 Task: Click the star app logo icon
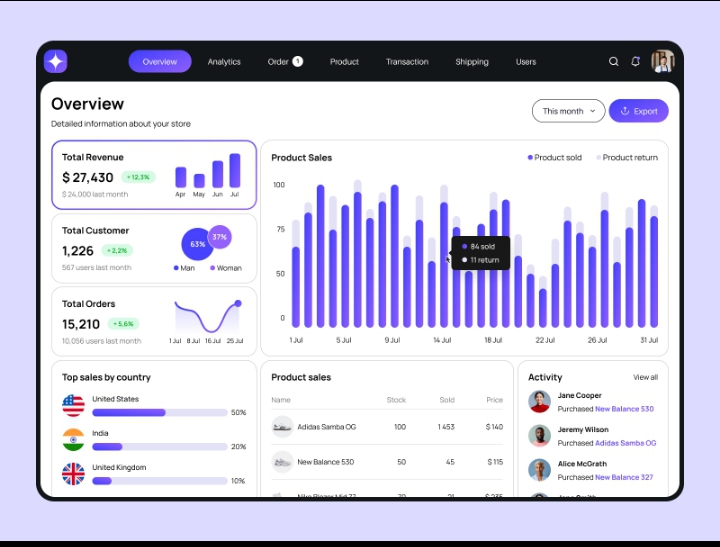click(x=56, y=61)
